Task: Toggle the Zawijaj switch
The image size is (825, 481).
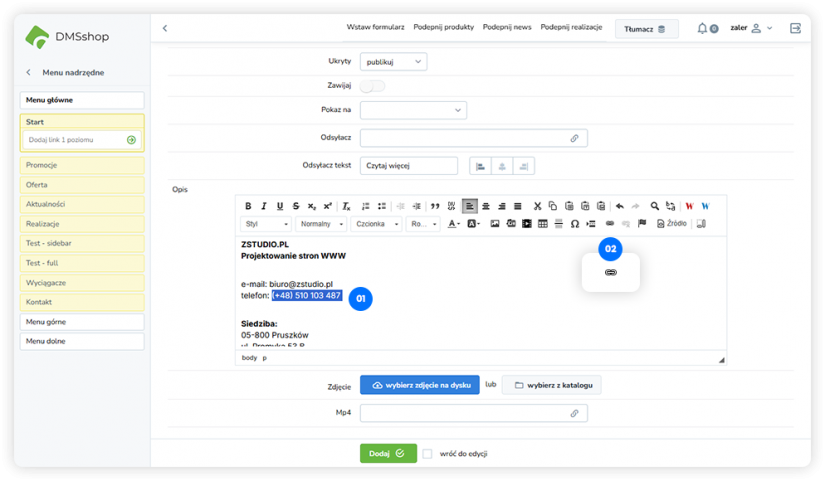Action: (372, 86)
